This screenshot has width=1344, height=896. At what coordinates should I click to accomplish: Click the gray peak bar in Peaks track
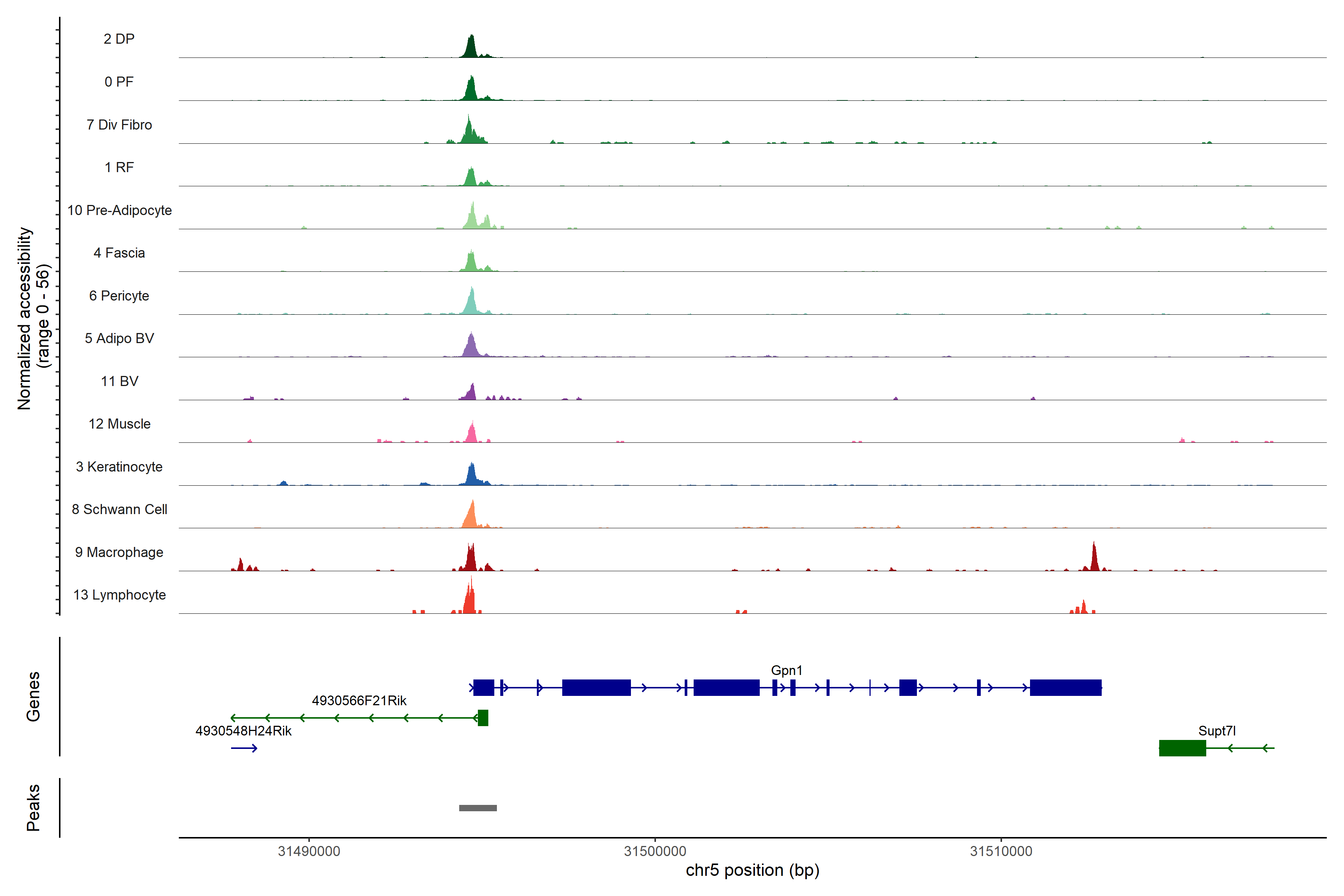tap(478, 808)
